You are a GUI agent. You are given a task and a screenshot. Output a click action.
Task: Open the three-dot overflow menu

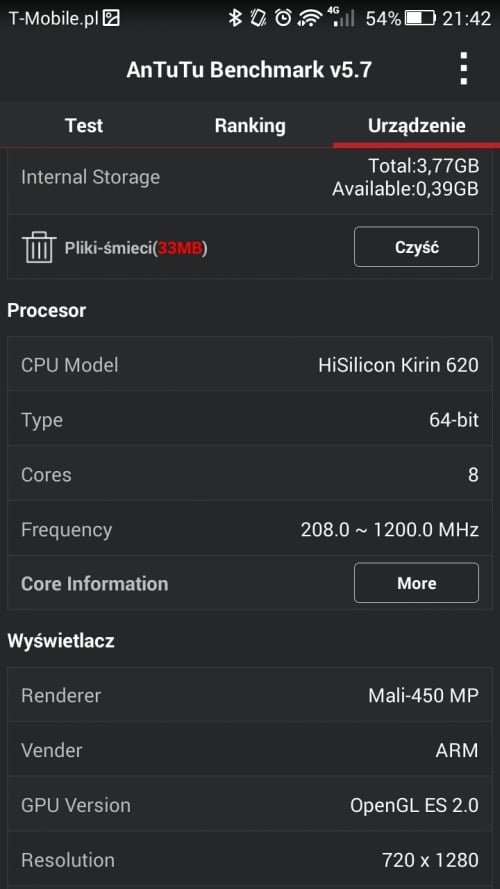464,69
